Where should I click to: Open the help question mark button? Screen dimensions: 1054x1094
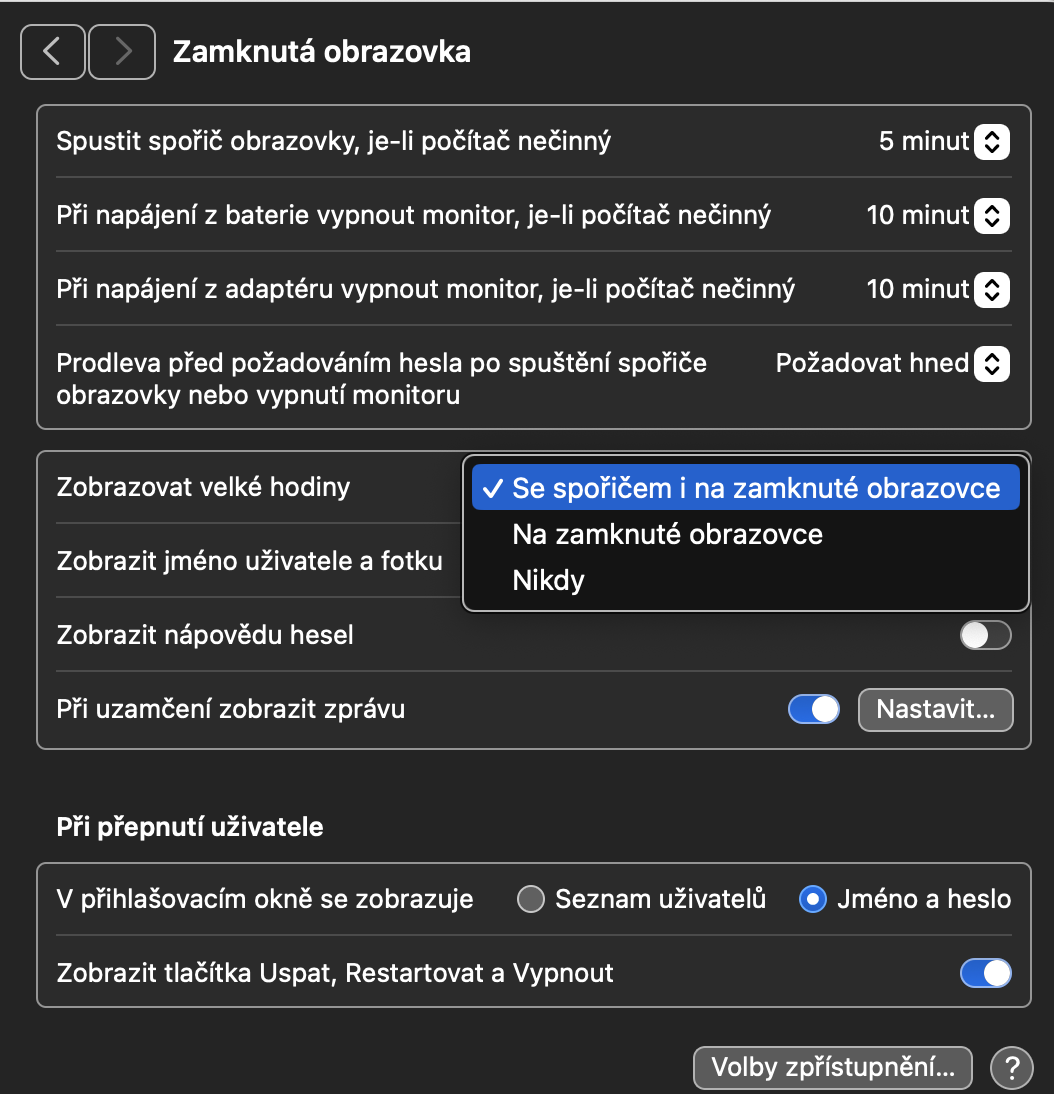pyautogui.click(x=1011, y=1068)
